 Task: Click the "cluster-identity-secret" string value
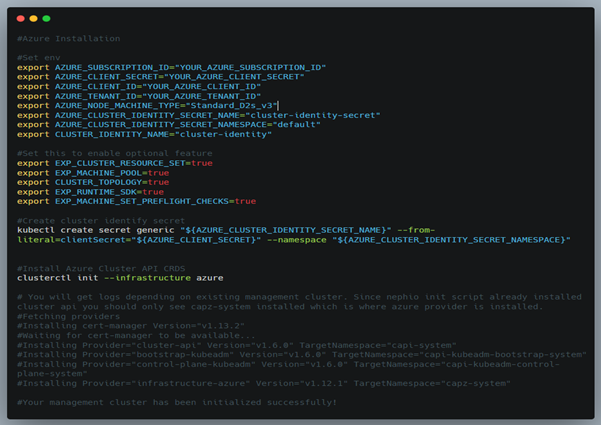(x=313, y=115)
